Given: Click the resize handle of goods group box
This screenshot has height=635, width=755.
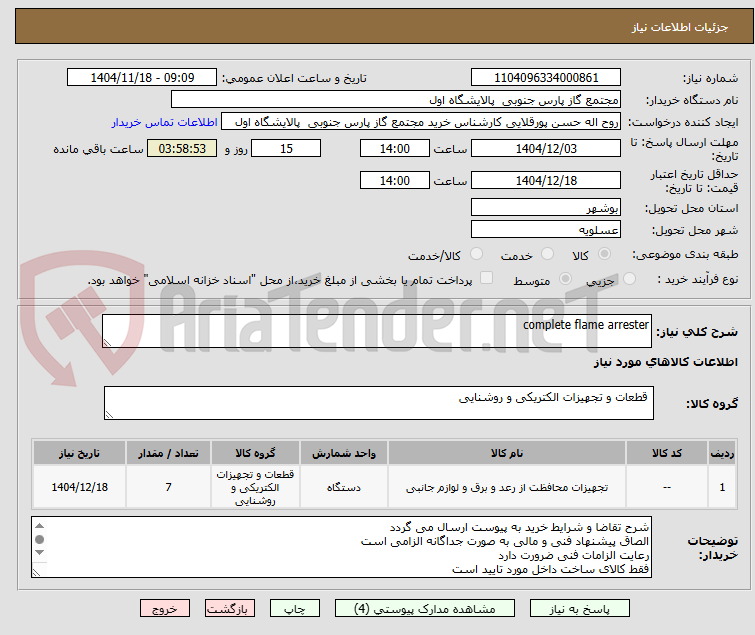Looking at the screenshot, I should click(x=109, y=415).
